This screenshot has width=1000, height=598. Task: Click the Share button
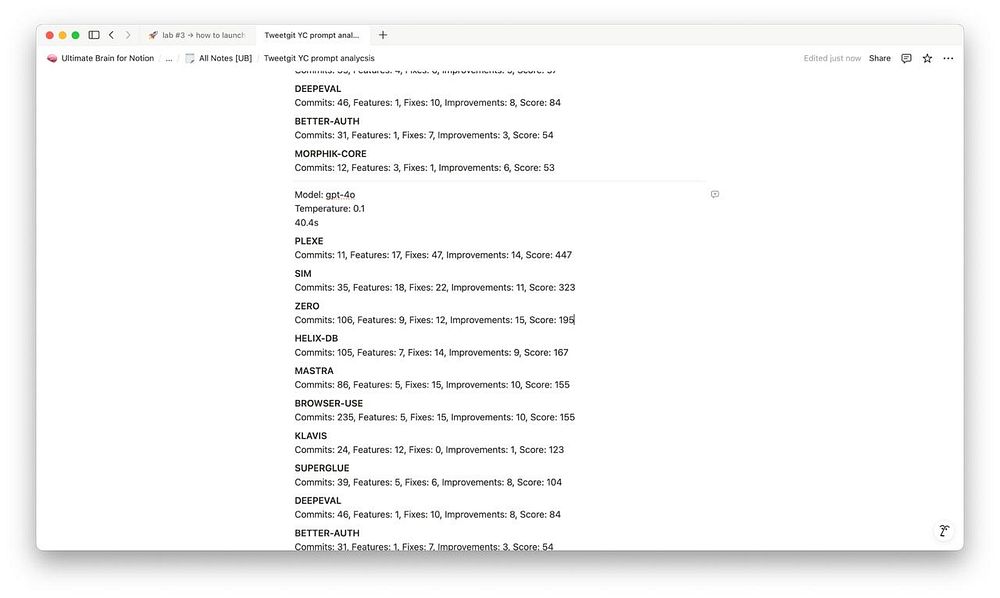coord(879,58)
